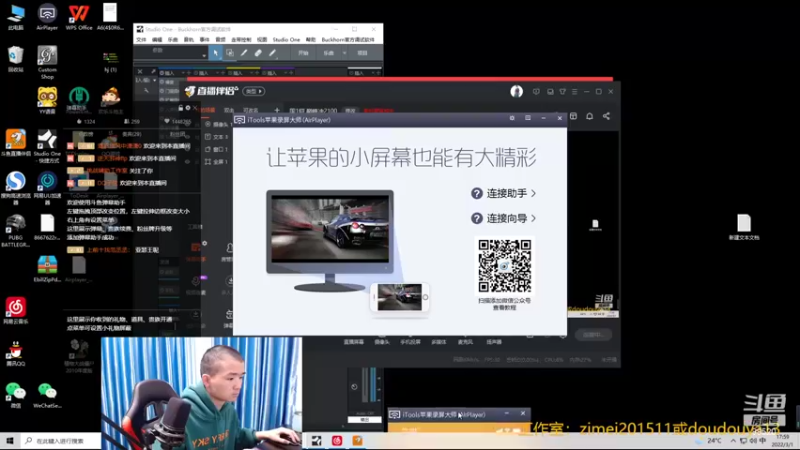
Task: Add 手机投屏 source in 直播伴侣
Action: click(x=410, y=342)
